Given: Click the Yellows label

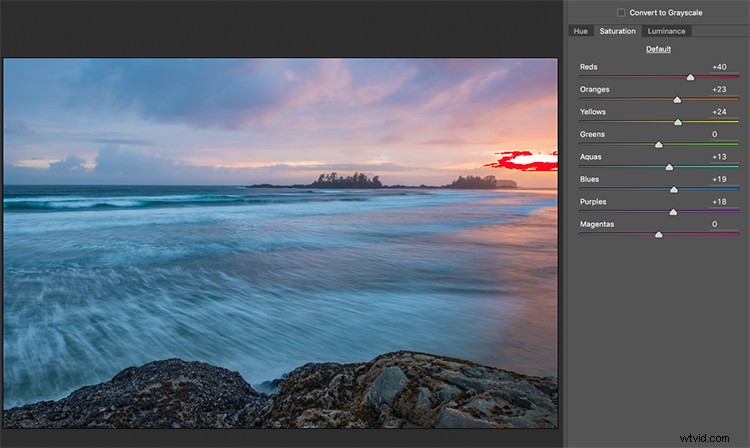Looking at the screenshot, I should point(593,112).
